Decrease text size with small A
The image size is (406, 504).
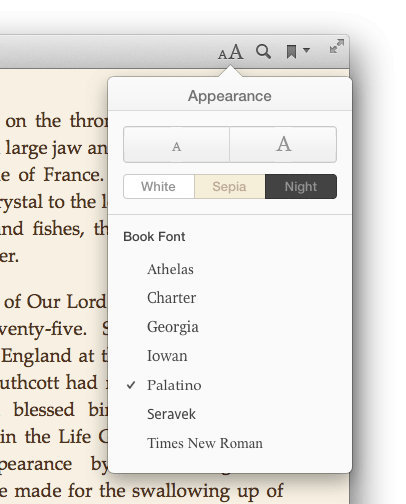tap(176, 145)
